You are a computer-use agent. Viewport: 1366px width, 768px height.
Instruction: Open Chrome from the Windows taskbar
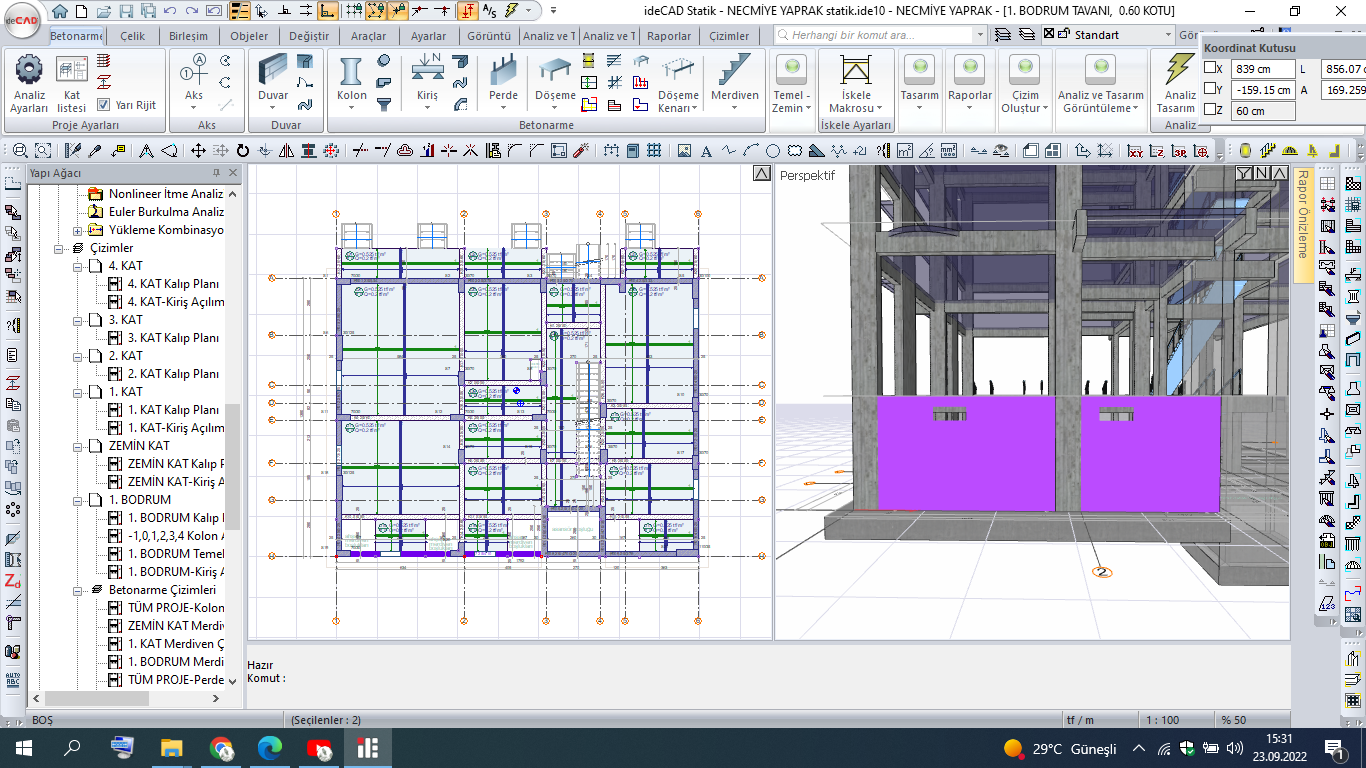[x=221, y=748]
